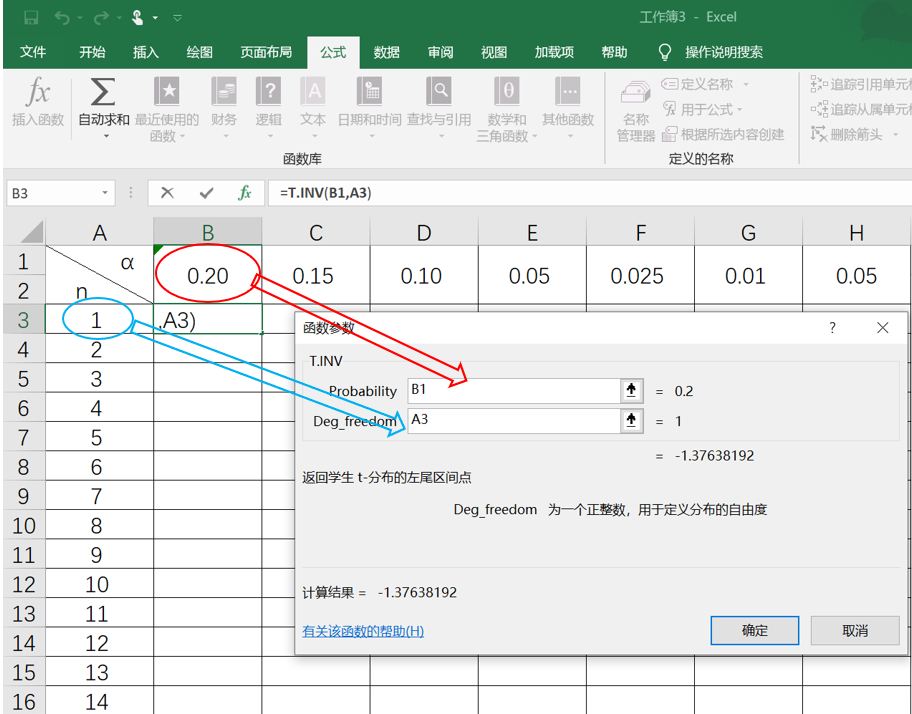Open help link for this function
The image size is (912, 714).
363,631
